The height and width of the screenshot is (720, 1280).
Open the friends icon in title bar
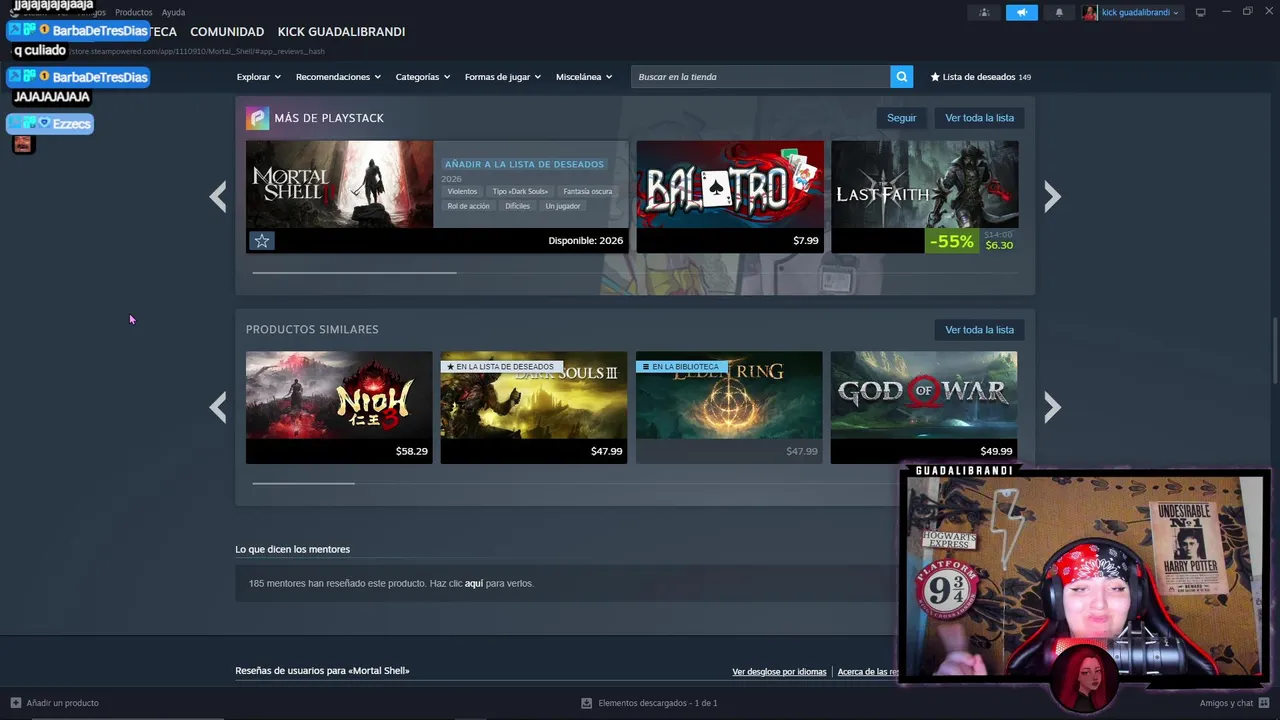coord(985,13)
